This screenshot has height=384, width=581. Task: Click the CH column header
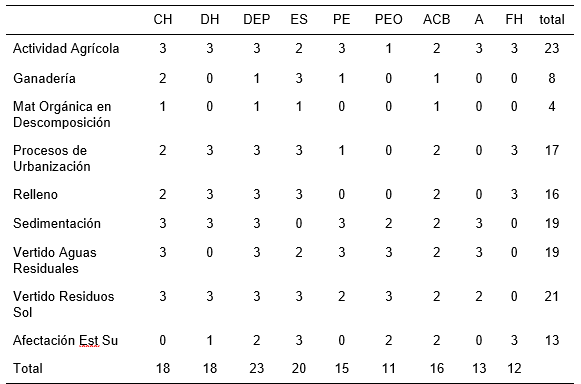click(163, 19)
